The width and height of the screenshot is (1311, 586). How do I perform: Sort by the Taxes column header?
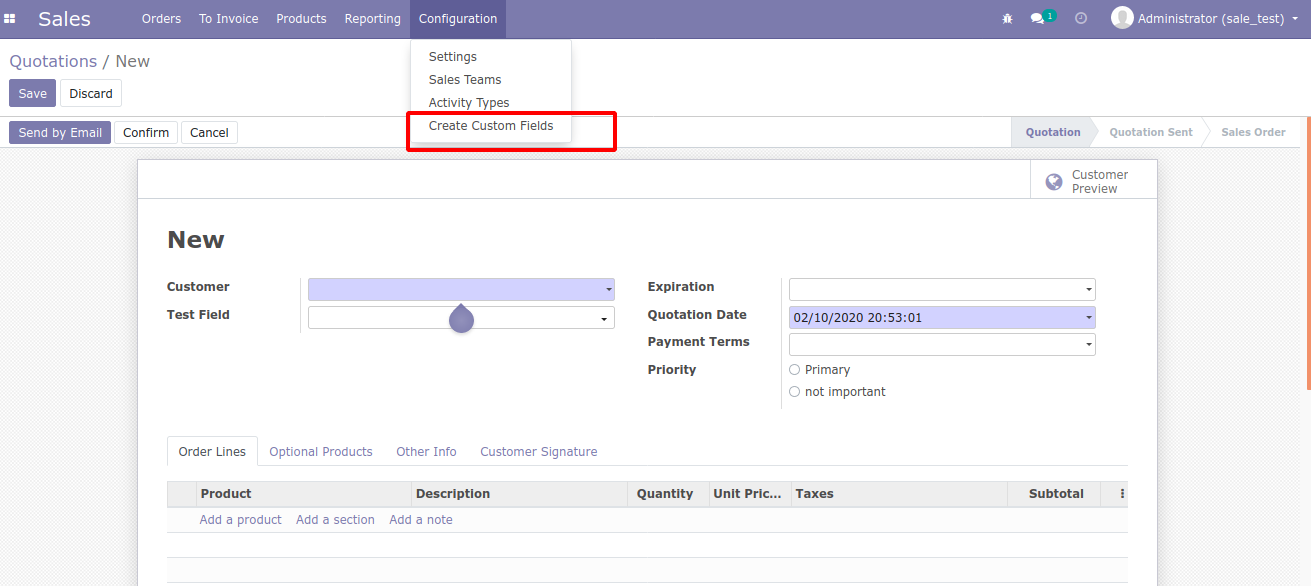pos(899,494)
